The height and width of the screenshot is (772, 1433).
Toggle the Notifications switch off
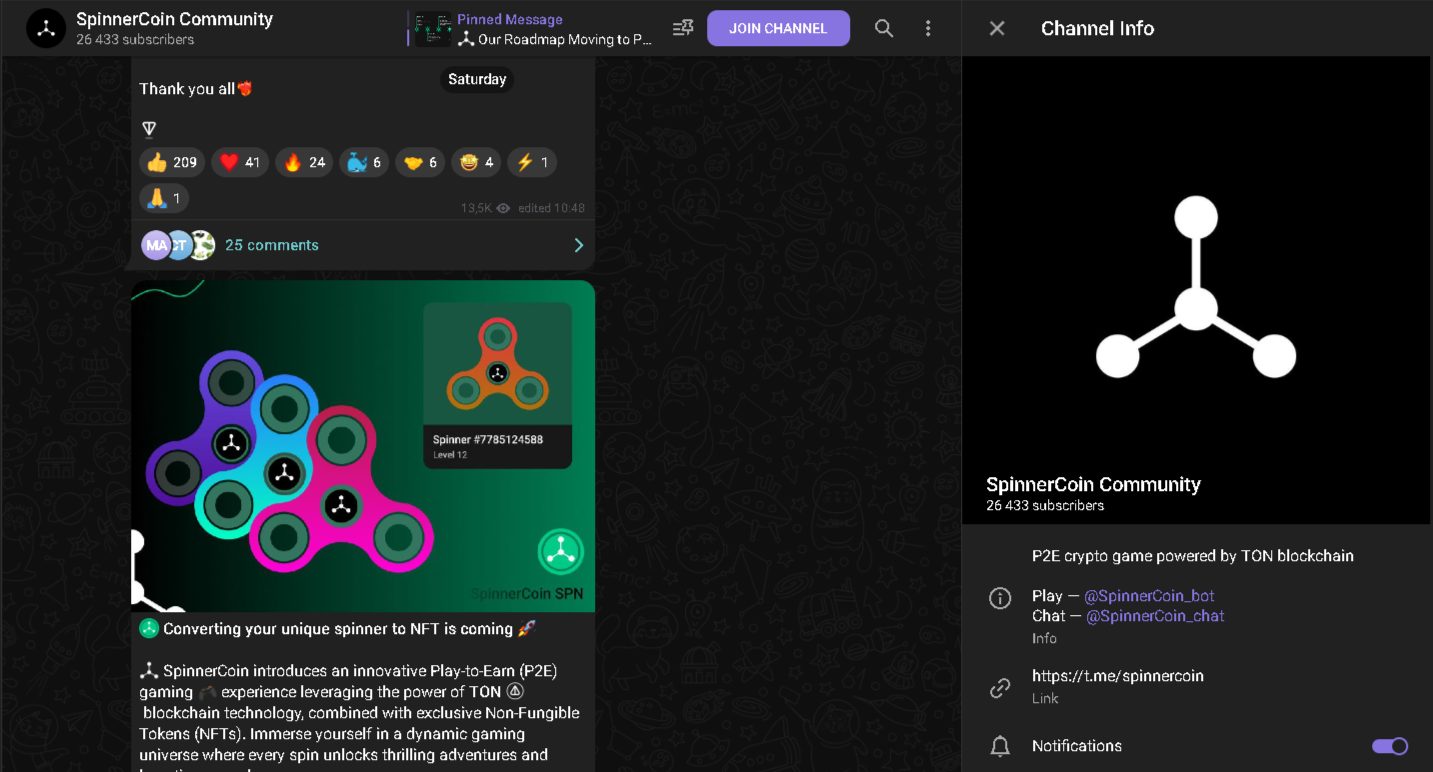click(1390, 746)
